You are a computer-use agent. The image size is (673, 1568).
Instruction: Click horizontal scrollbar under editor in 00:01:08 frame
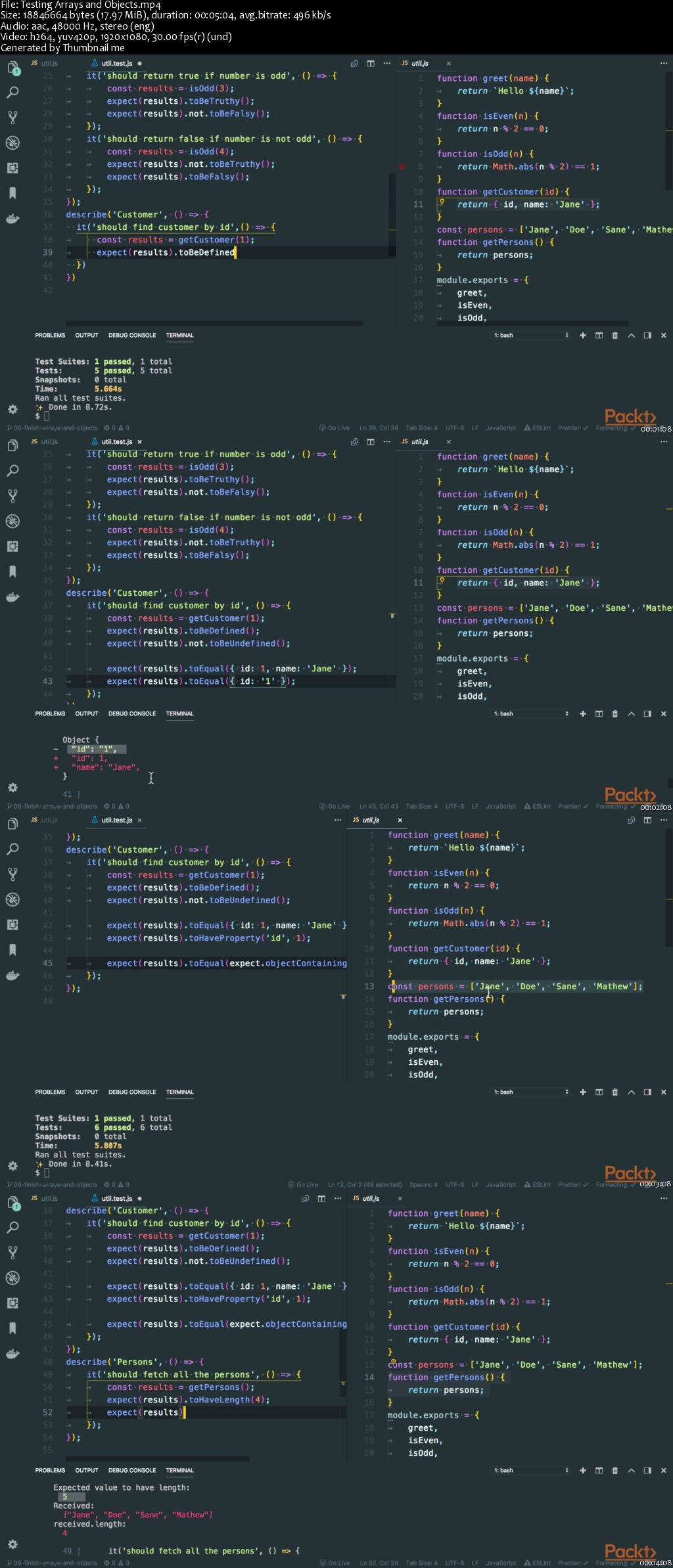(214, 323)
